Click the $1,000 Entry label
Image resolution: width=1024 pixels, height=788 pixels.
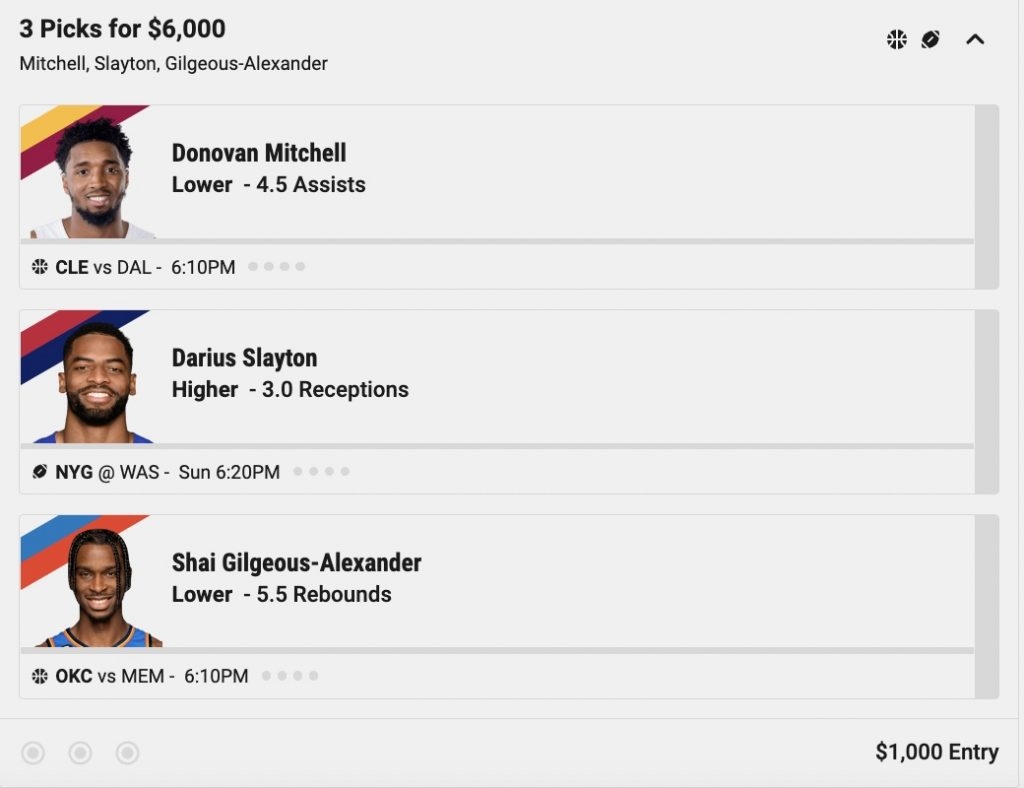pyautogui.click(x=936, y=752)
